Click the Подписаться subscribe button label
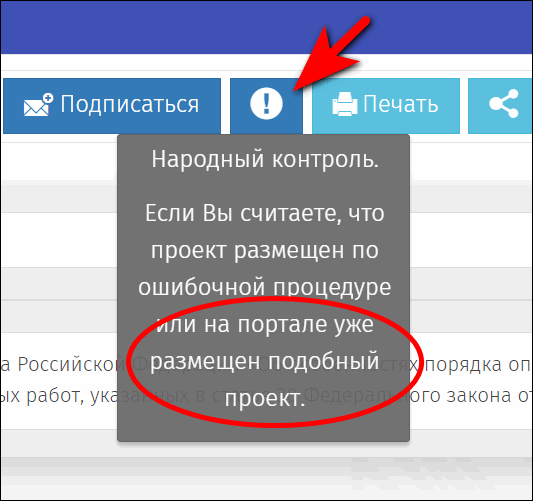 pos(130,104)
